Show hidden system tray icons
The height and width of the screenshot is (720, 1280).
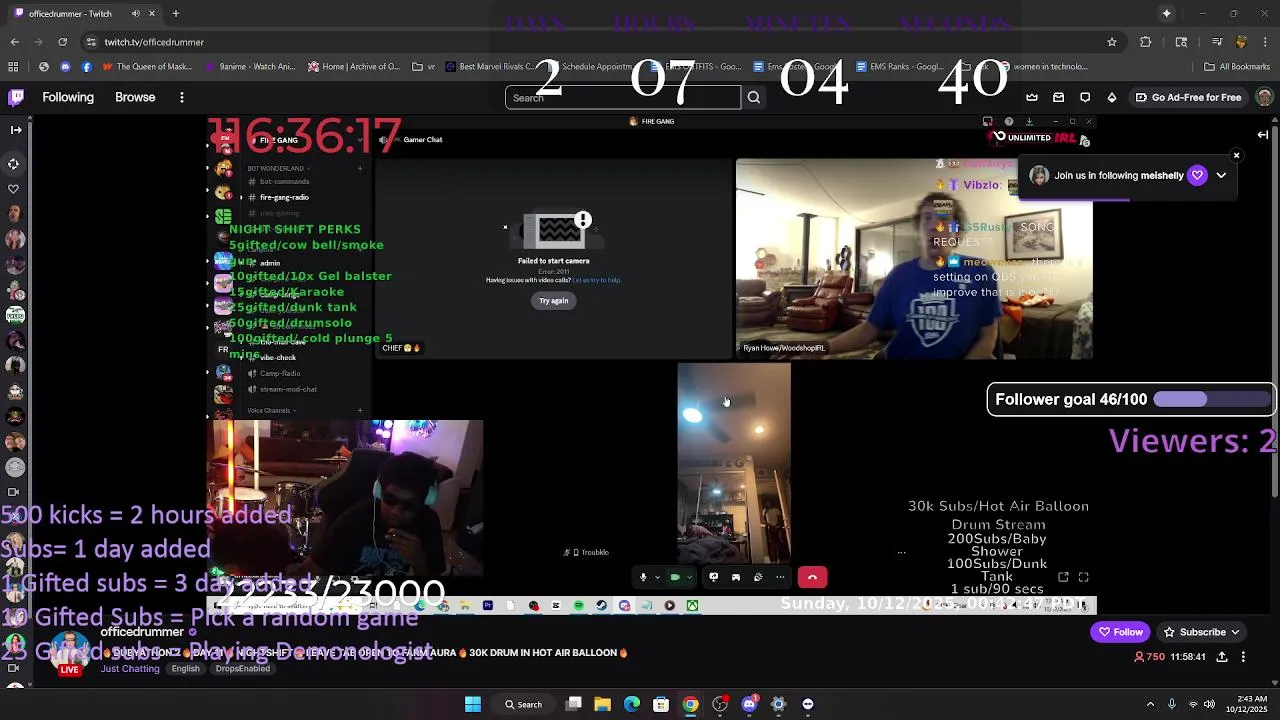point(1150,704)
